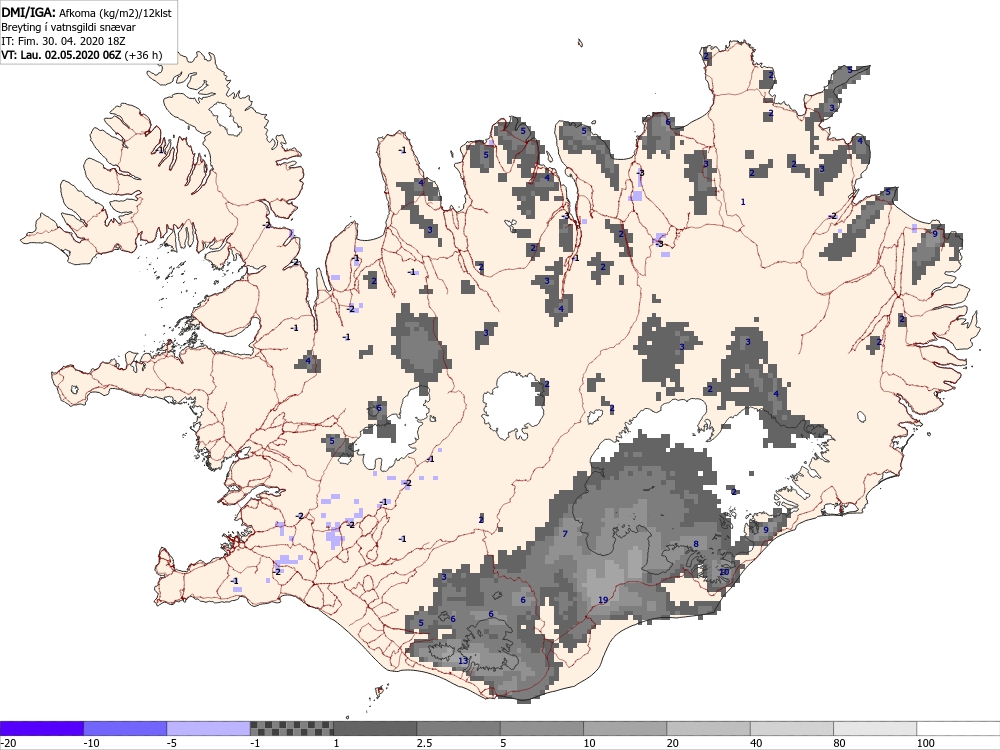Choose the gray 2.5 to 5 legend swatch

point(459,728)
